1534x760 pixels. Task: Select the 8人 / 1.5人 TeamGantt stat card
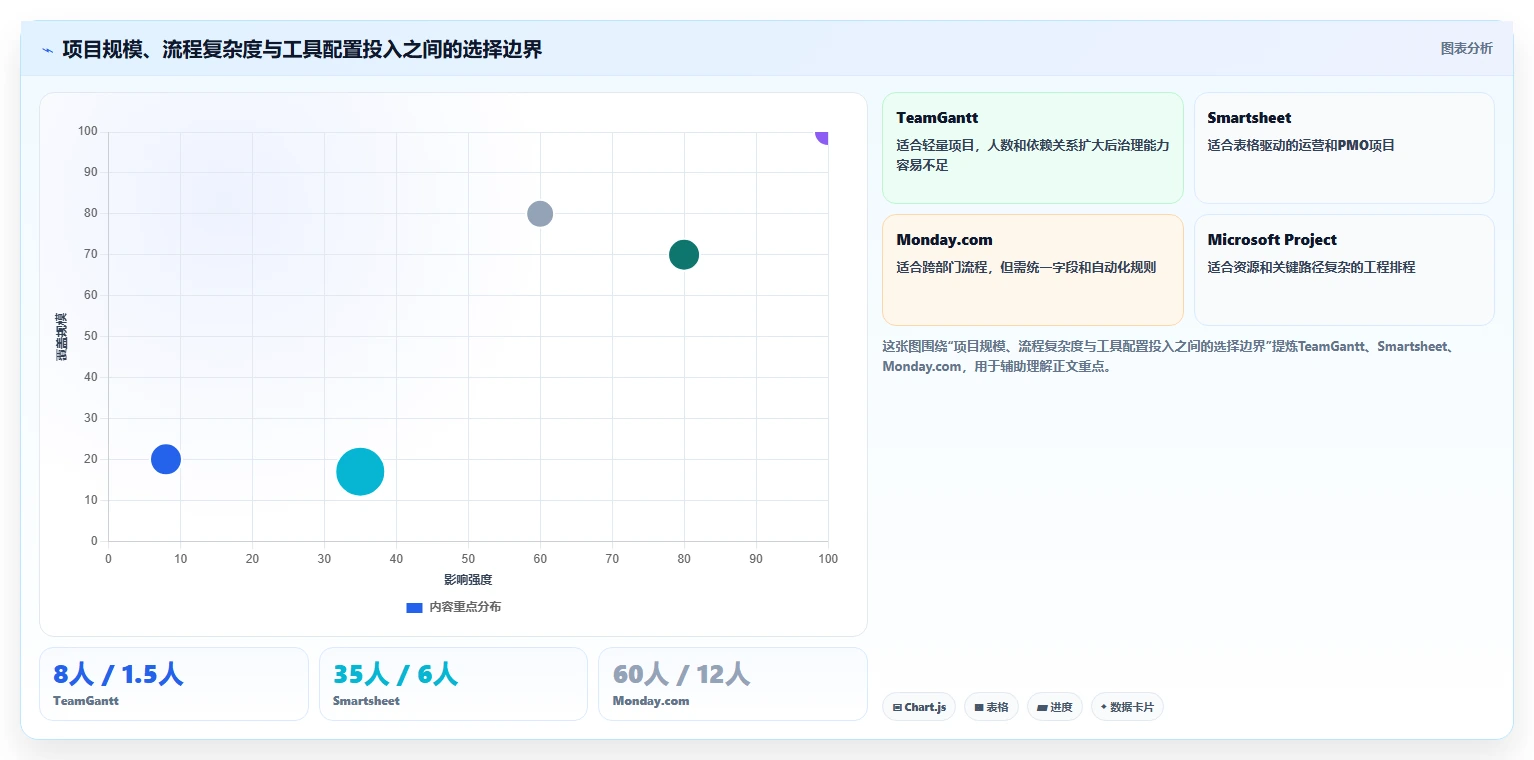click(174, 684)
